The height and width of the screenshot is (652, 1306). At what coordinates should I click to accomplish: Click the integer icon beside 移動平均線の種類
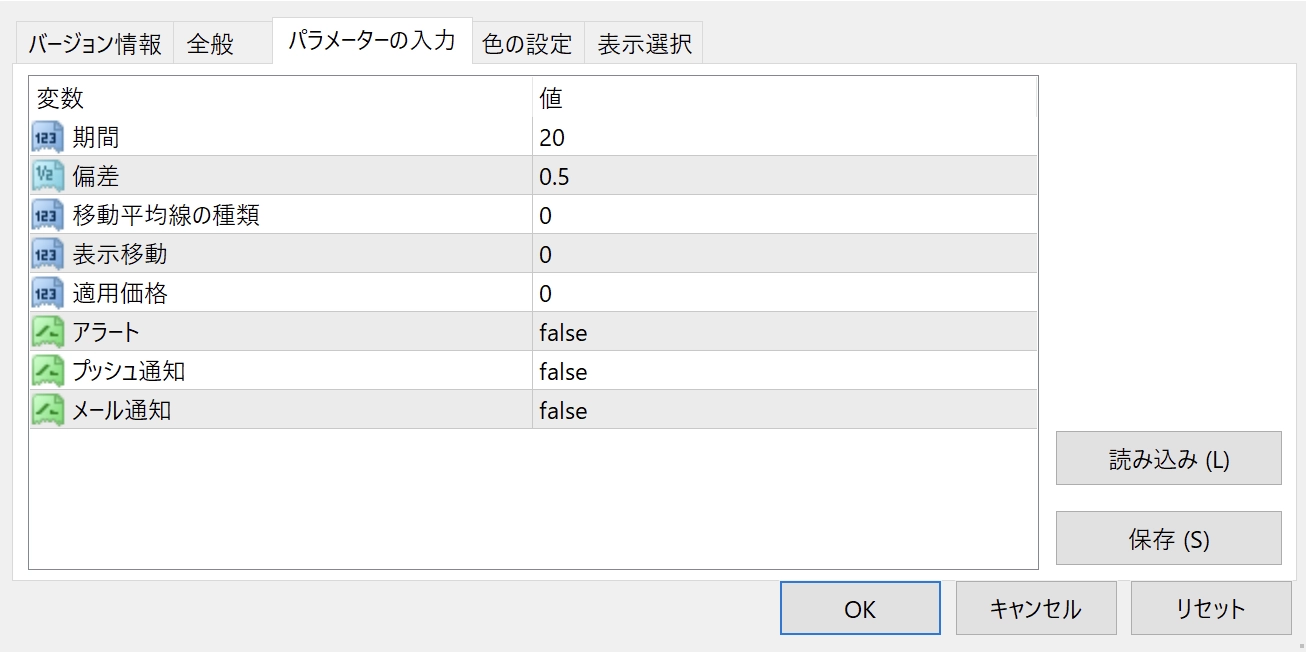tap(47, 215)
